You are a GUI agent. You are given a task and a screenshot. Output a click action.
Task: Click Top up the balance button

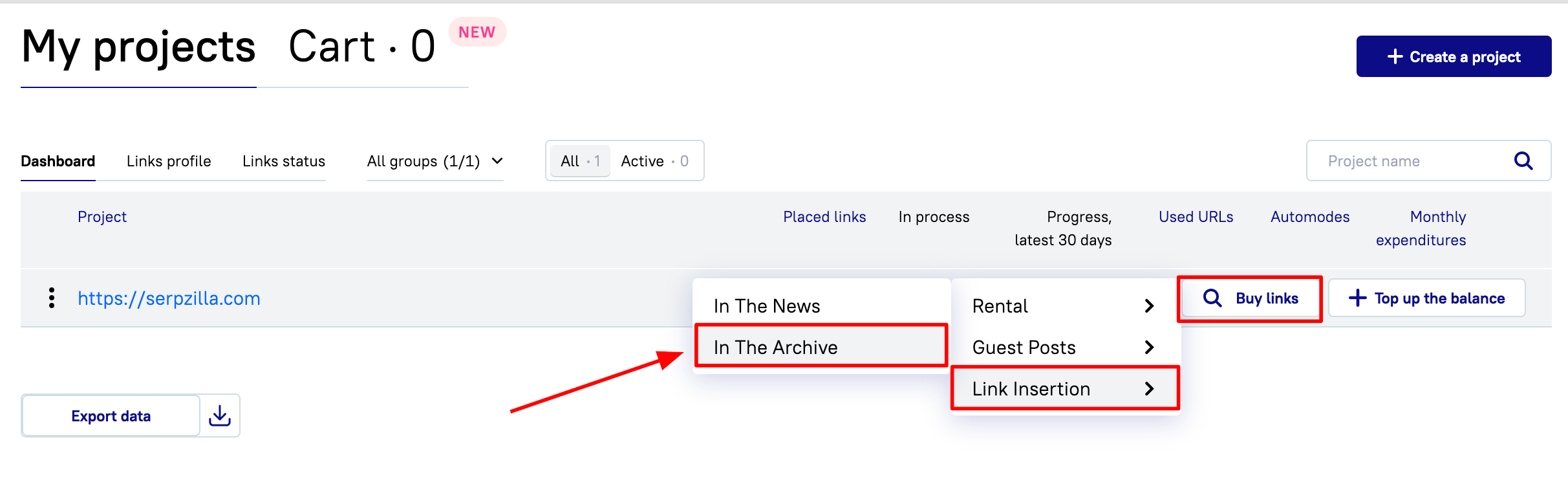pyautogui.click(x=1427, y=298)
